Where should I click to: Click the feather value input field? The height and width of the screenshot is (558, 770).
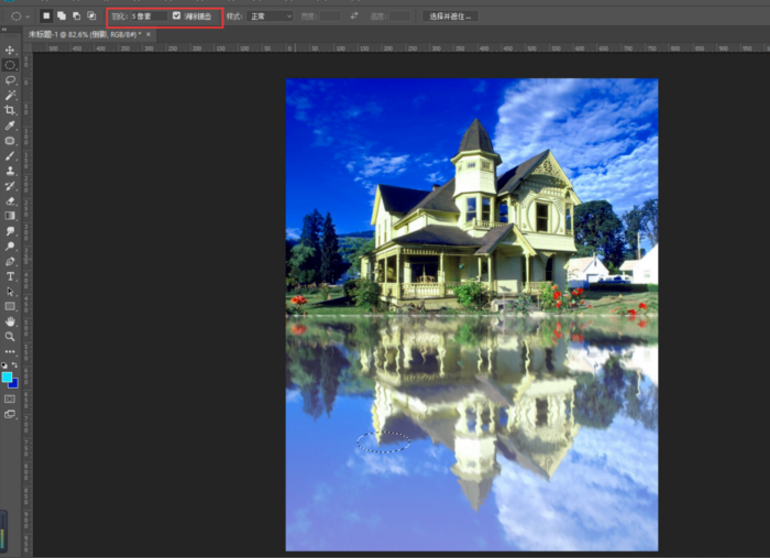point(148,16)
